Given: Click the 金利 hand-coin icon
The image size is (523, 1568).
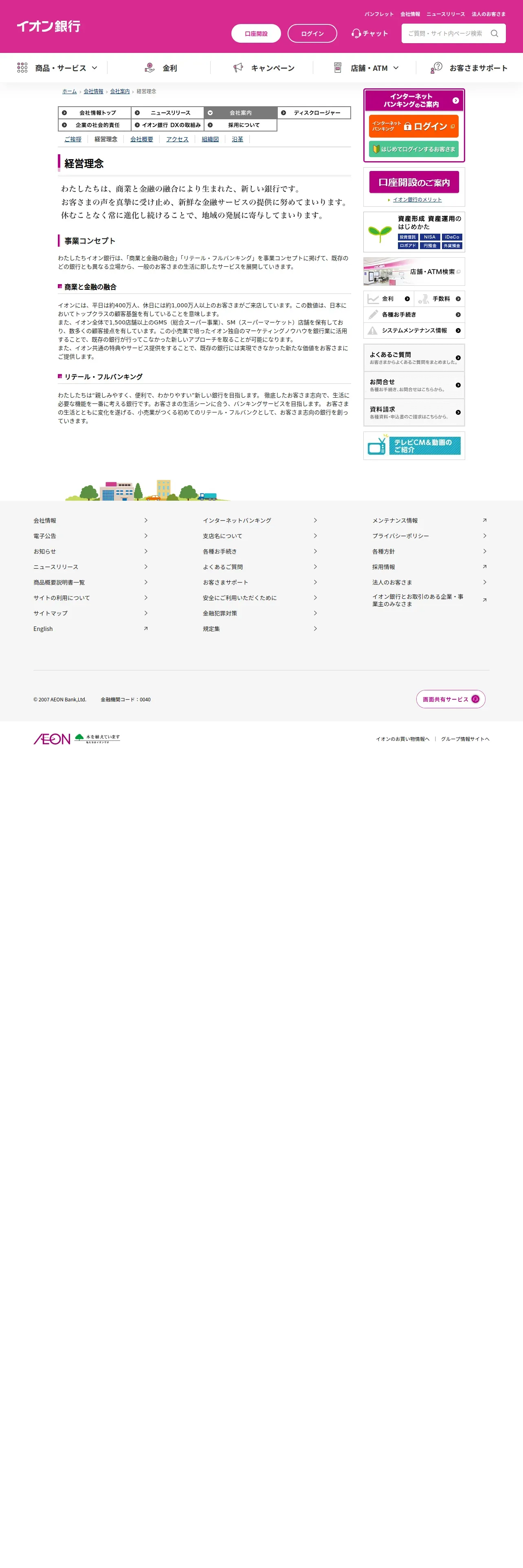Looking at the screenshot, I should 150,68.
